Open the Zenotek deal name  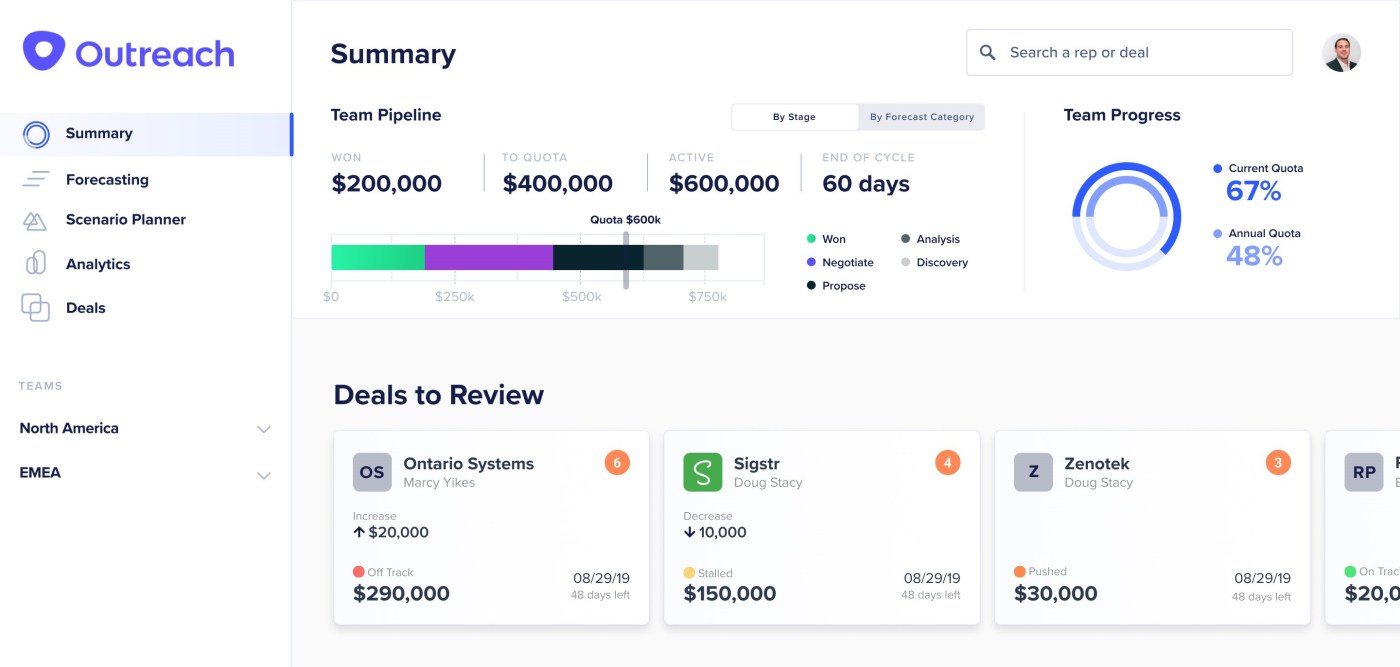pyautogui.click(x=1097, y=464)
